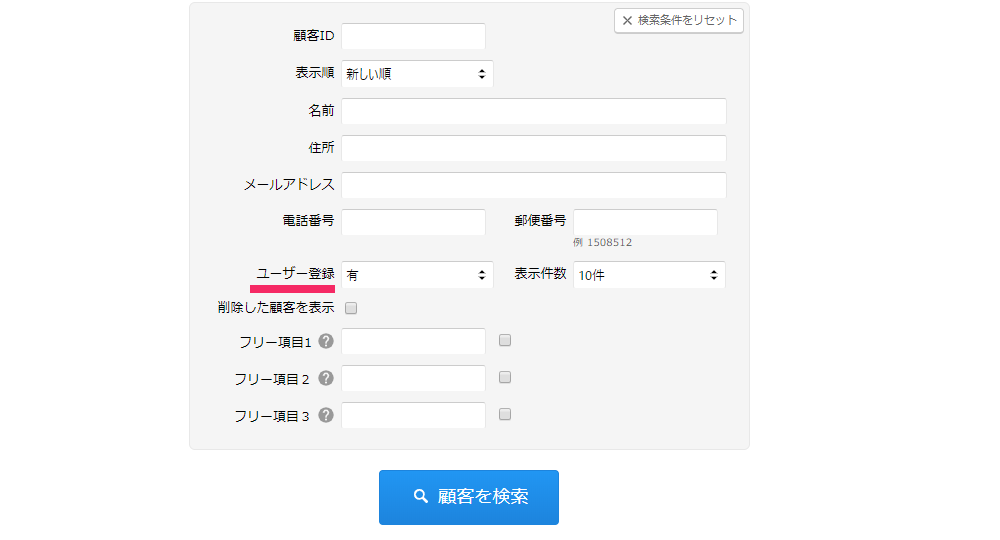Viewport: 1000px width, 540px height.
Task: Focus the フリー項目1 text field
Action: pyautogui.click(x=413, y=342)
